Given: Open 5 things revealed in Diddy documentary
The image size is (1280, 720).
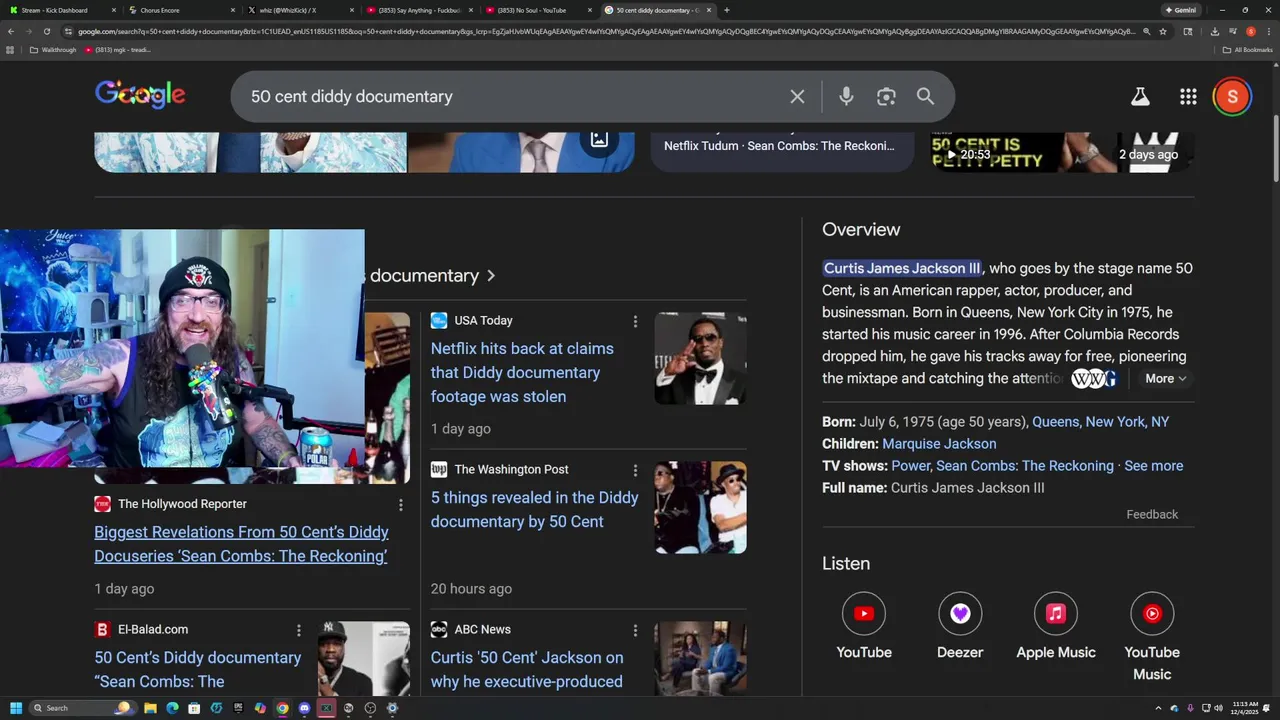Looking at the screenshot, I should [534, 509].
